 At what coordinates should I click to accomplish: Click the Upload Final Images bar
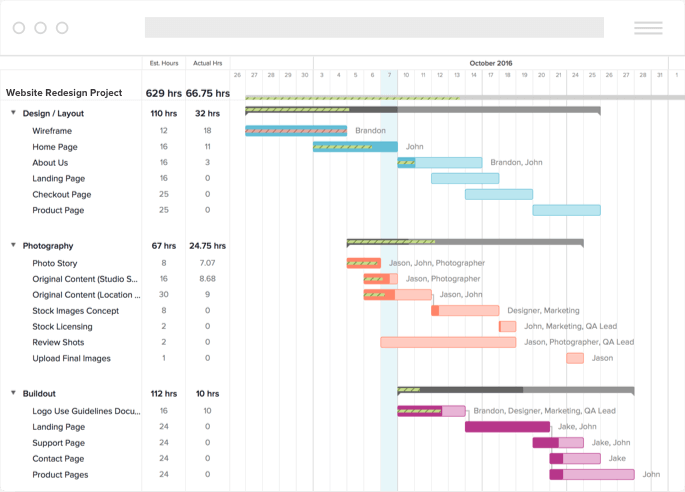click(575, 358)
